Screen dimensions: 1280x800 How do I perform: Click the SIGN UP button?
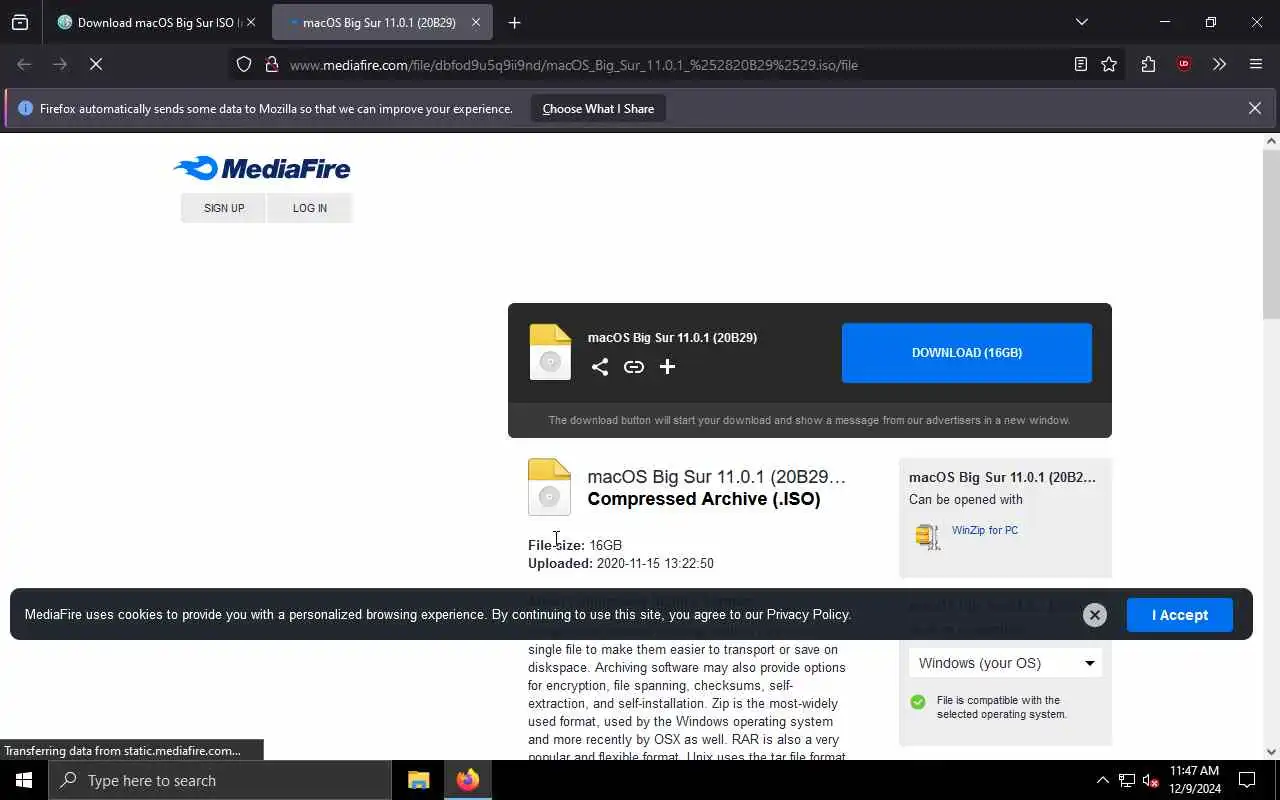pos(224,208)
